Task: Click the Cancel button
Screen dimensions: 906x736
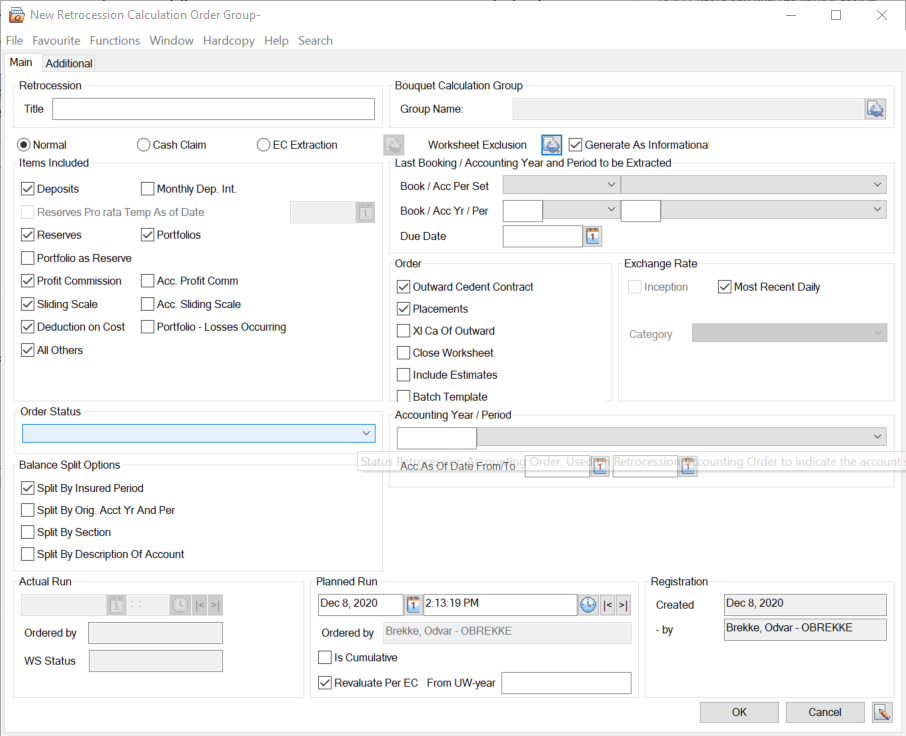Action: coord(824,712)
